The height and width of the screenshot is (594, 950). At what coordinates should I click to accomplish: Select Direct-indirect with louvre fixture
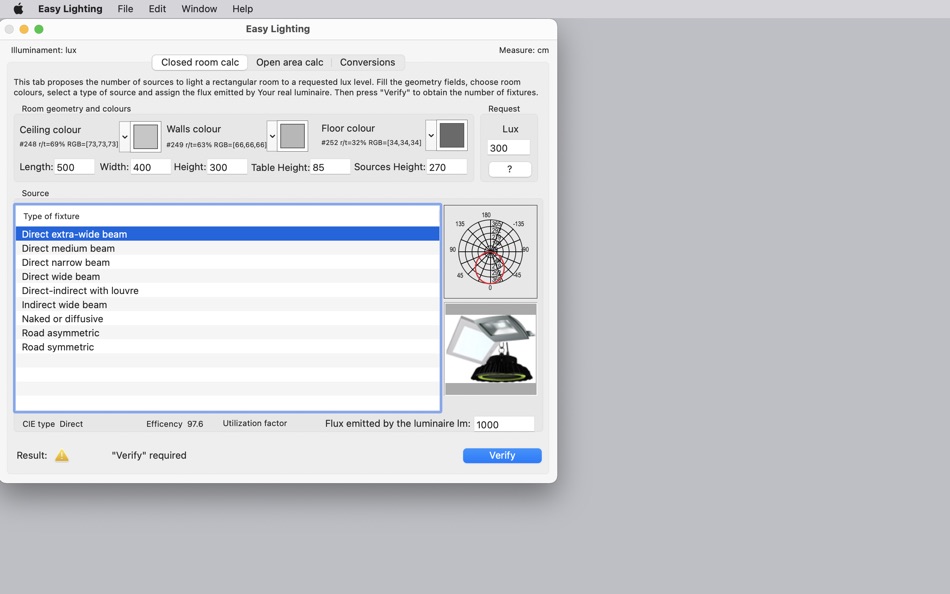pyautogui.click(x=228, y=290)
